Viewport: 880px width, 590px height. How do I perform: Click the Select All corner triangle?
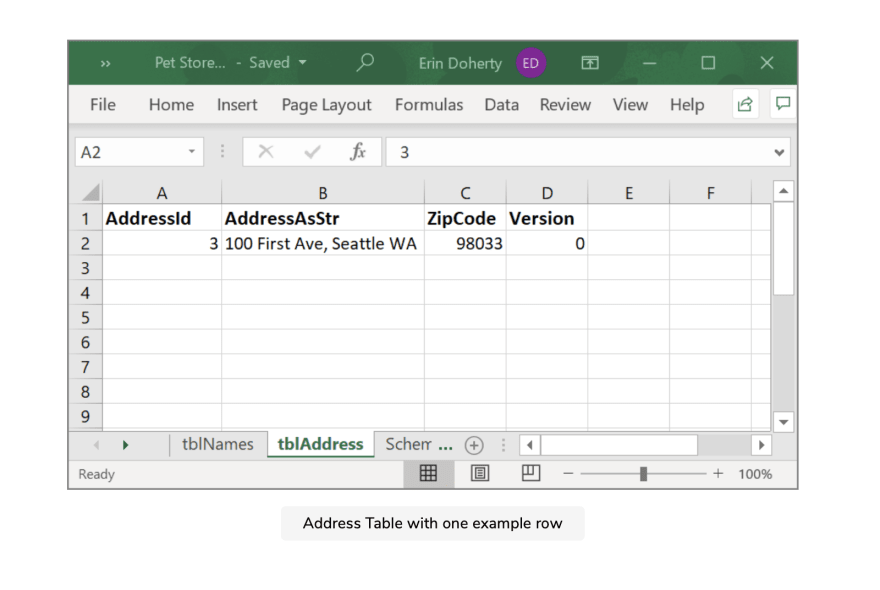[x=90, y=193]
